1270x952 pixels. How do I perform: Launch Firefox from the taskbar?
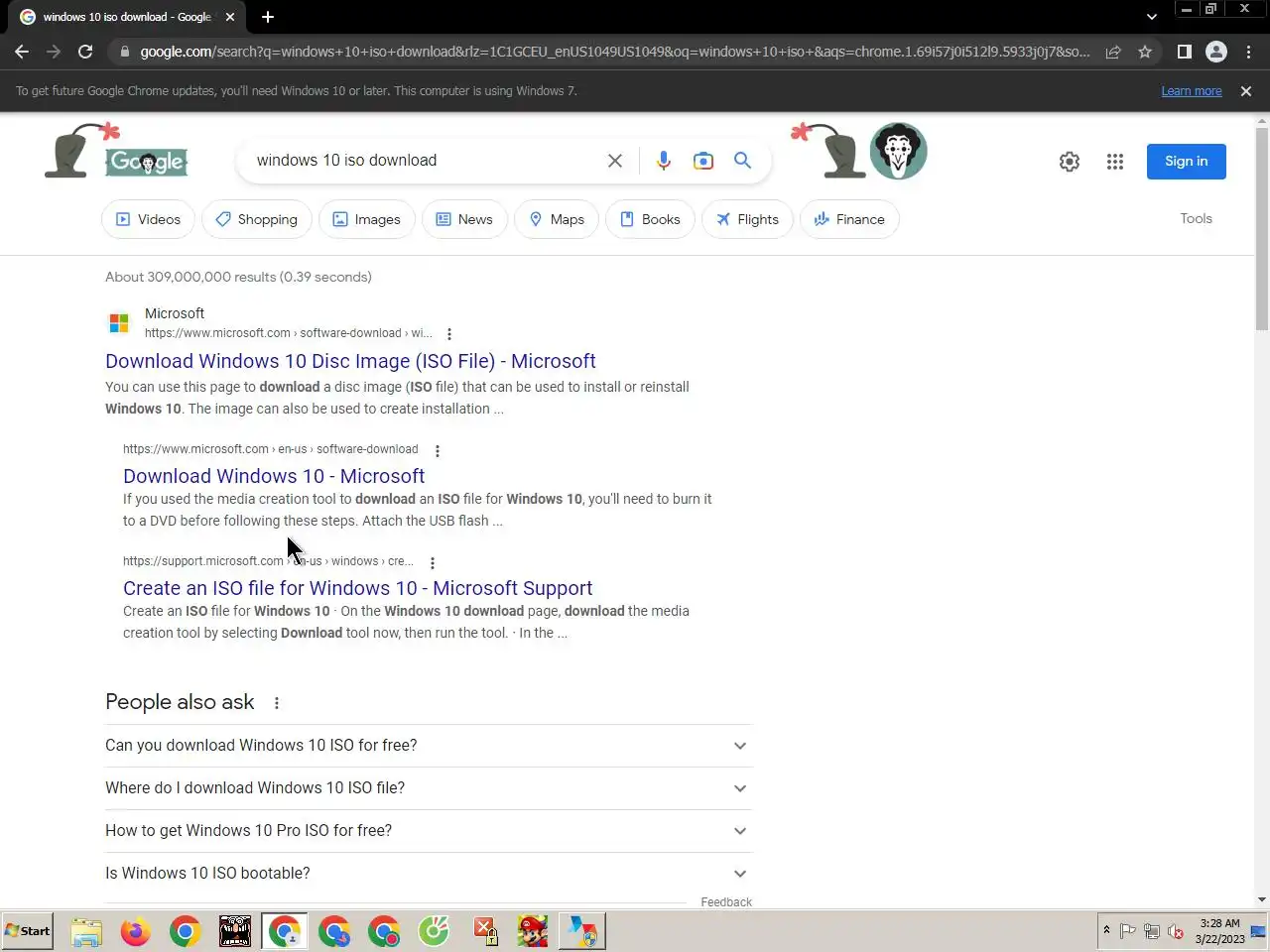click(136, 932)
